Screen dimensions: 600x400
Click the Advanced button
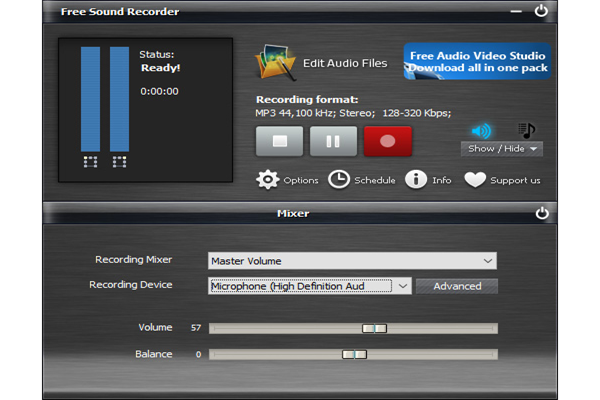coord(457,286)
